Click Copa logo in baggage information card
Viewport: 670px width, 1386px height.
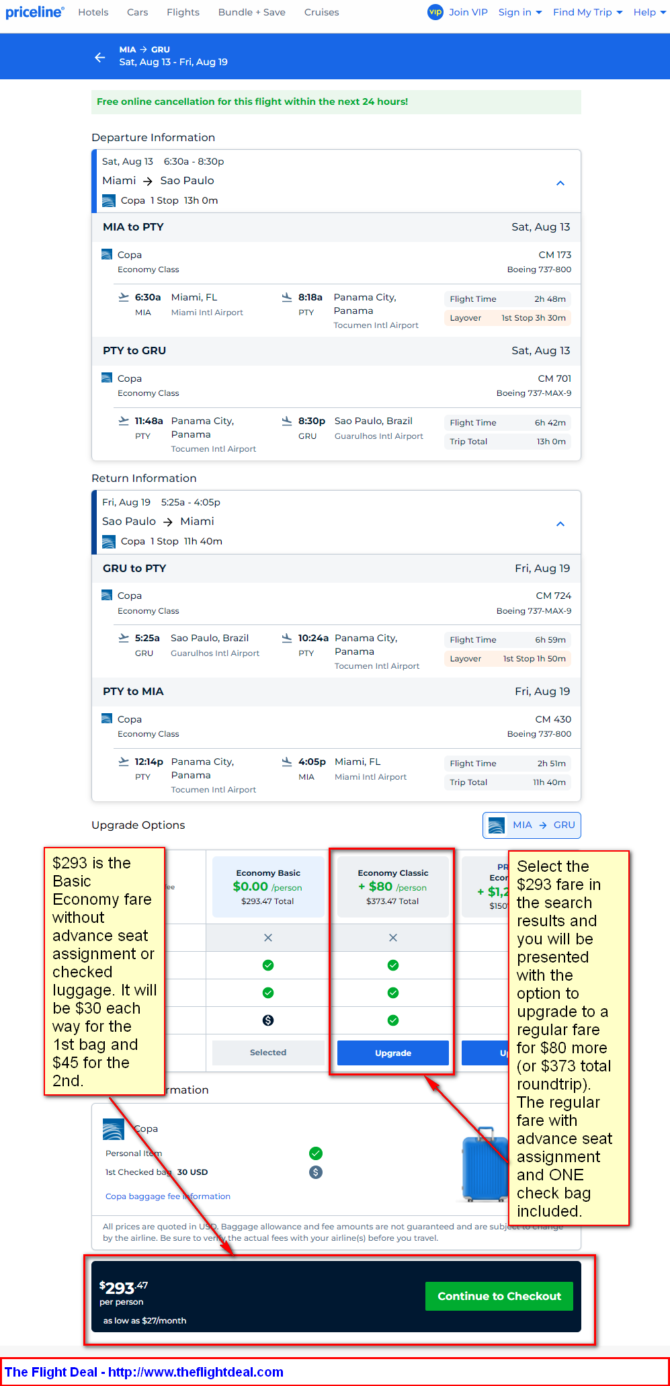[x=113, y=1129]
